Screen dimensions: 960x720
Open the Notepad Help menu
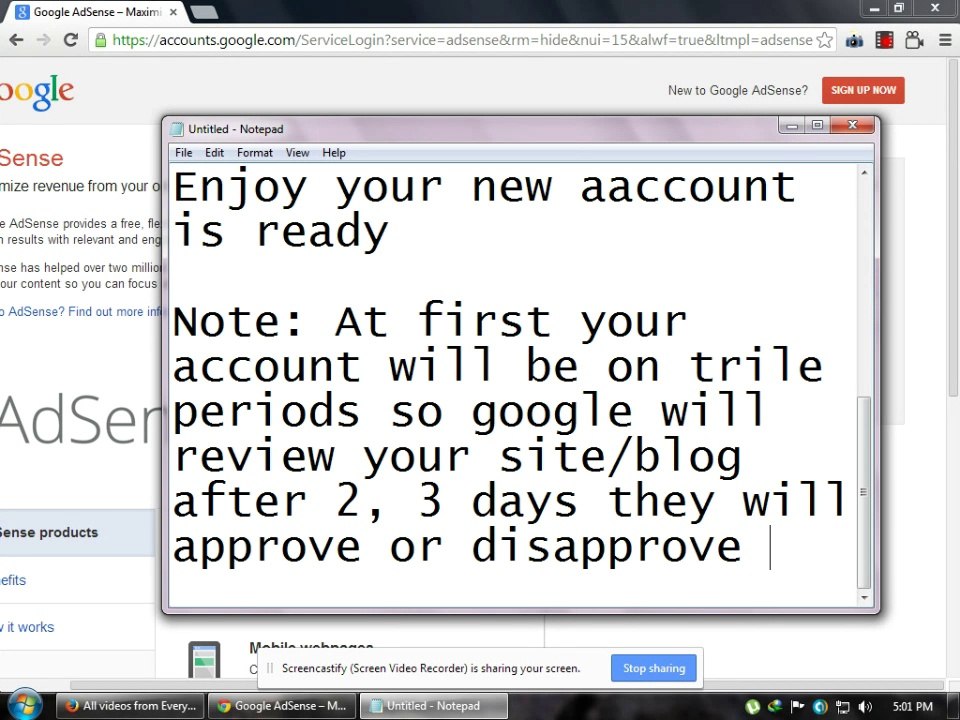[x=334, y=152]
